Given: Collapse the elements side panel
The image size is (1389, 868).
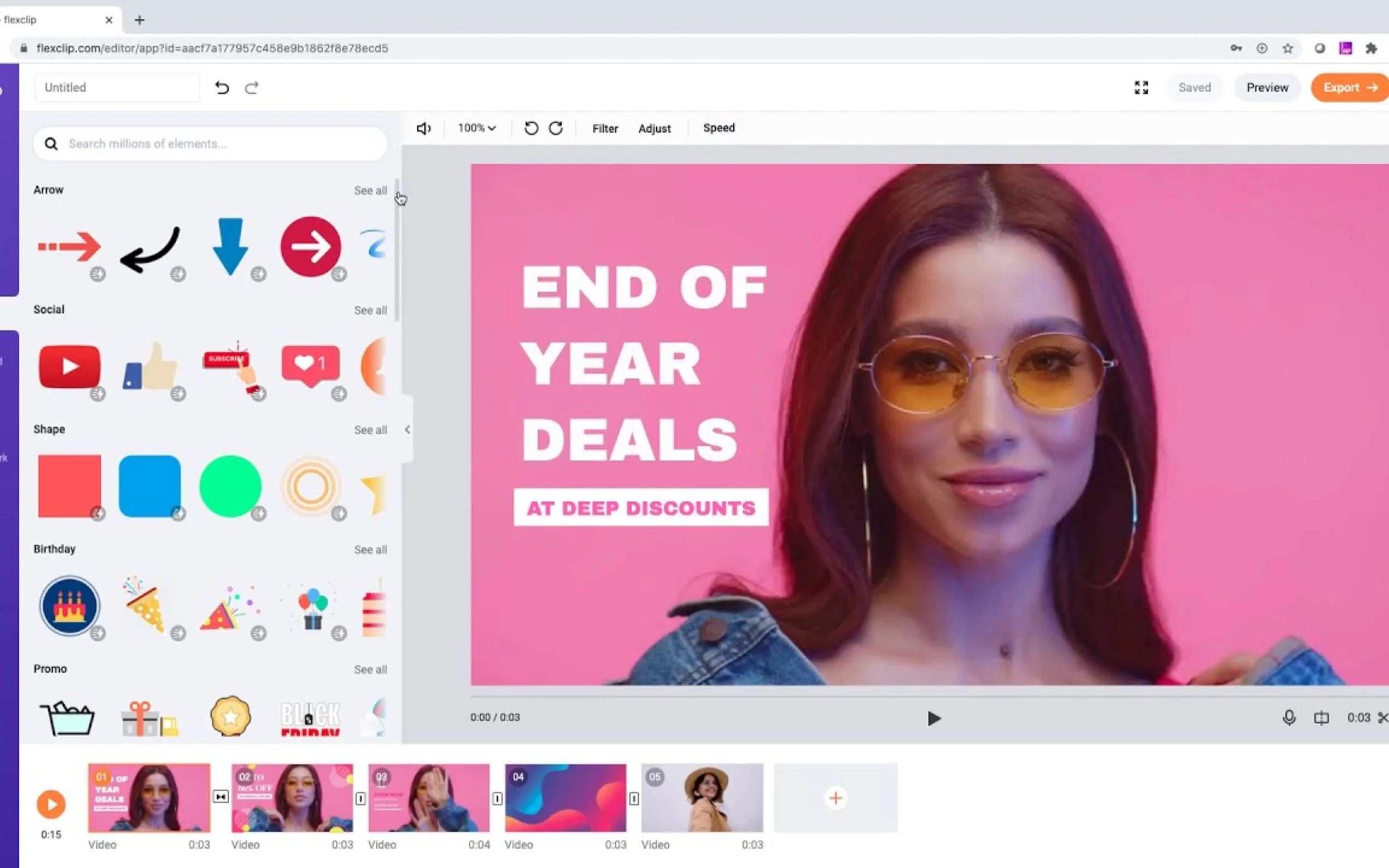Looking at the screenshot, I should tap(407, 430).
